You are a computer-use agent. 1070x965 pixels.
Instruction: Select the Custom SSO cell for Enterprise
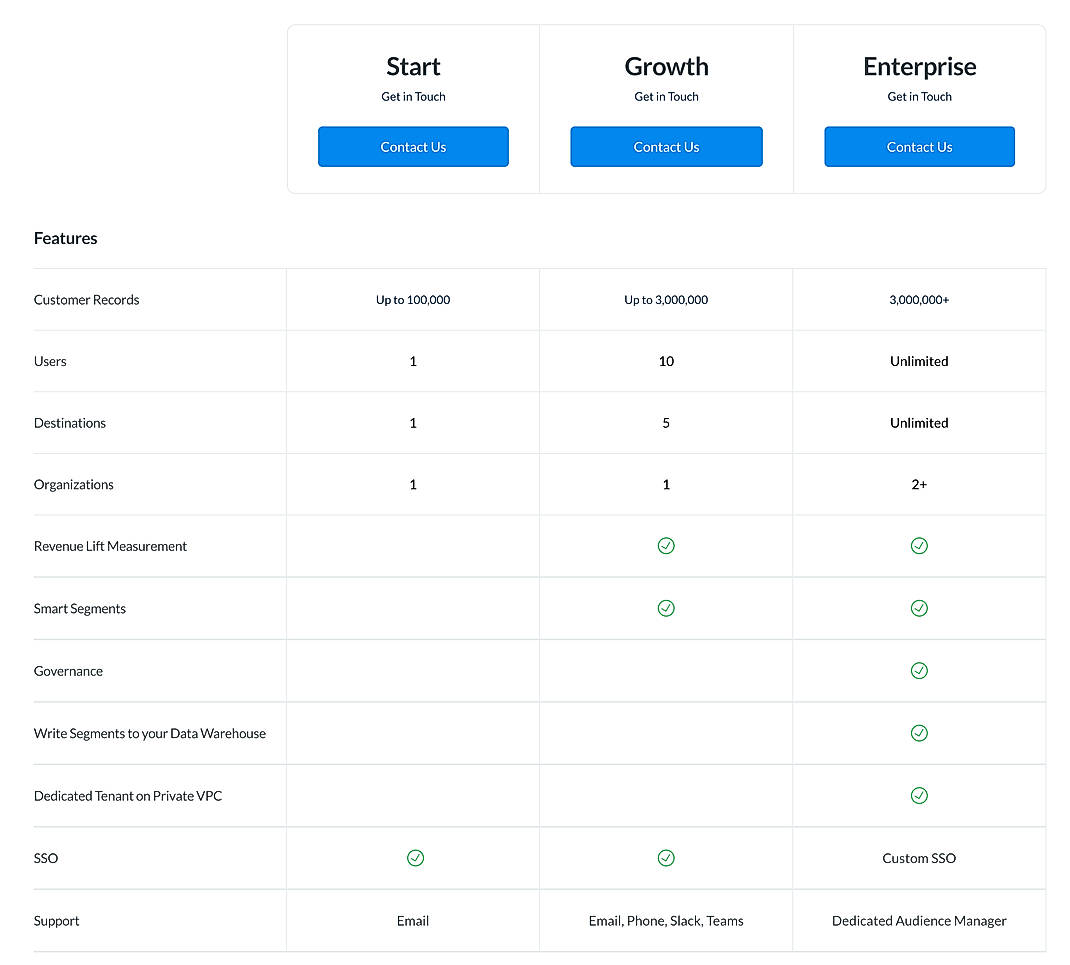pyautogui.click(x=919, y=858)
